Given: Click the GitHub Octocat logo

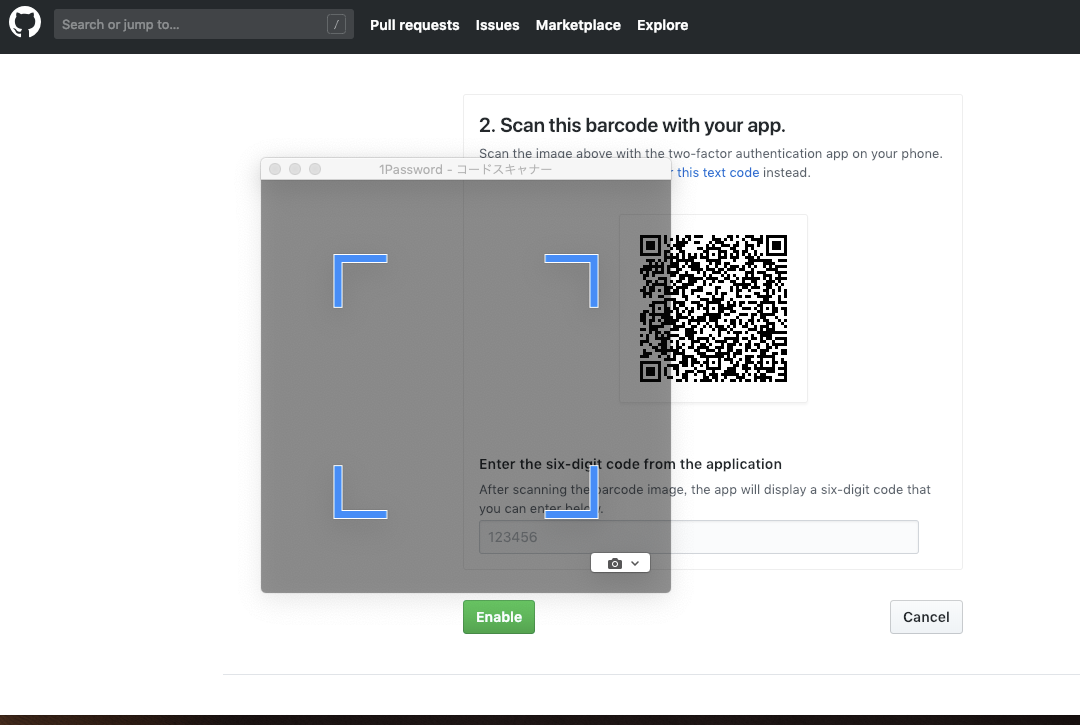Looking at the screenshot, I should pyautogui.click(x=25, y=24).
